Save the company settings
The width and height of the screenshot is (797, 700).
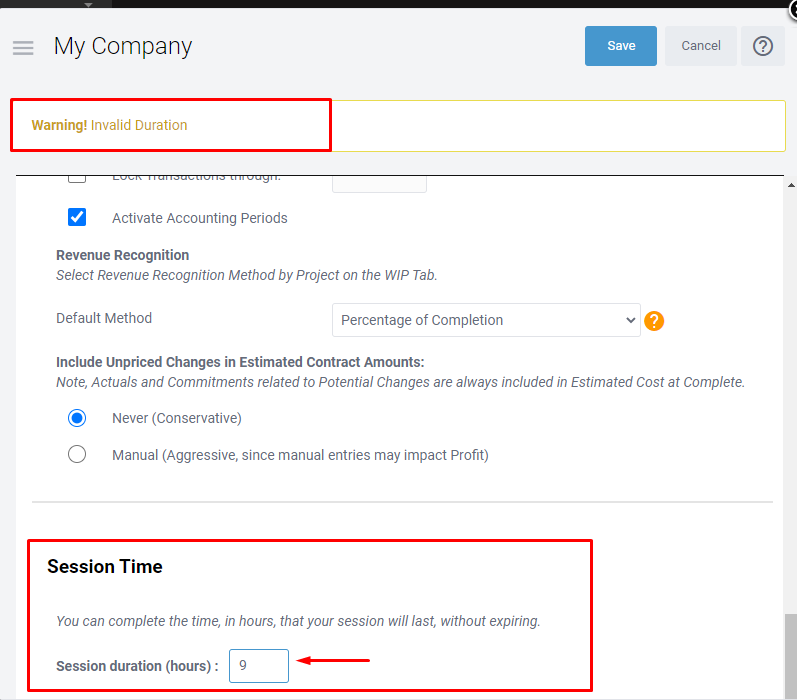coord(621,46)
